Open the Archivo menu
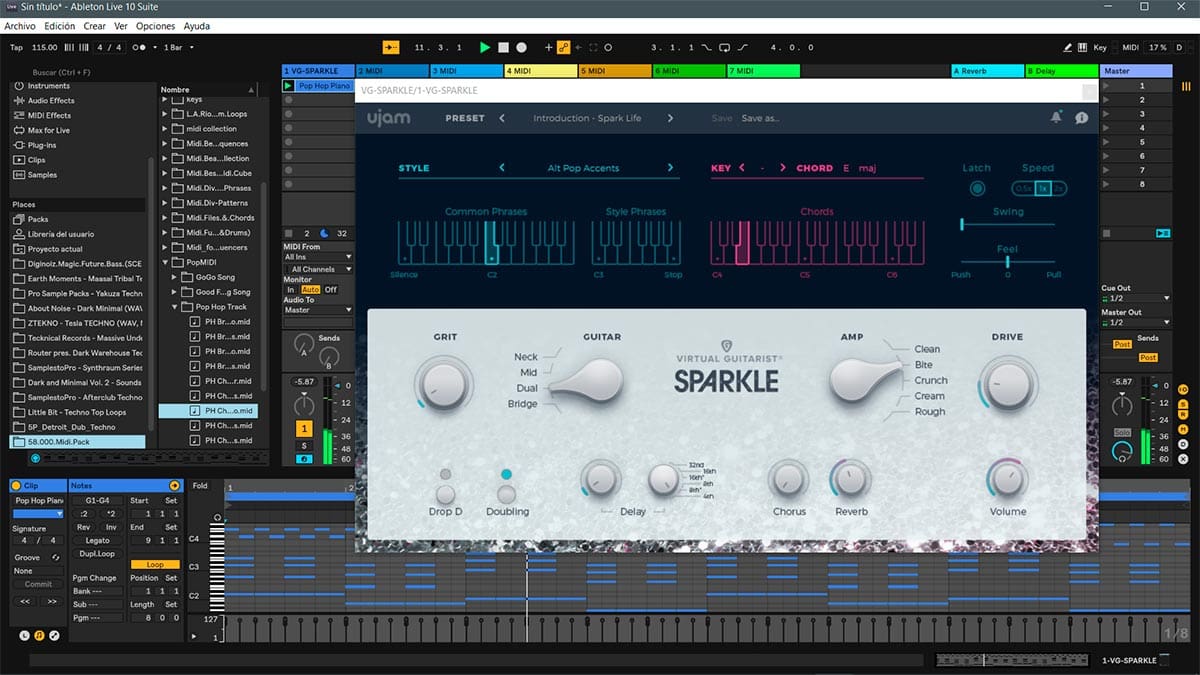 20,26
